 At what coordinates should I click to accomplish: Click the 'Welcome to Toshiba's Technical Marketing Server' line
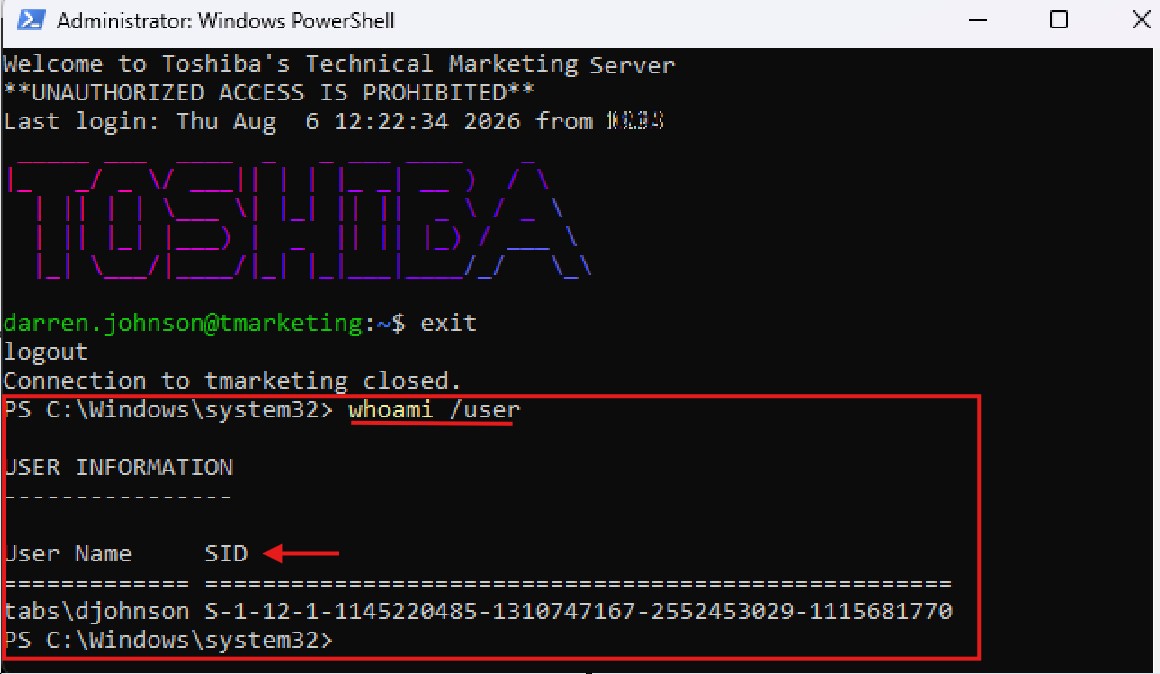[x=339, y=64]
